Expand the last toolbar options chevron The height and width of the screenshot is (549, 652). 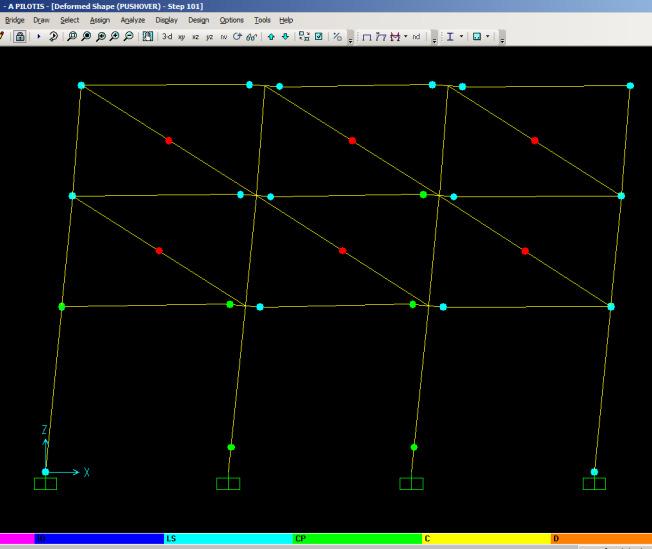click(502, 37)
